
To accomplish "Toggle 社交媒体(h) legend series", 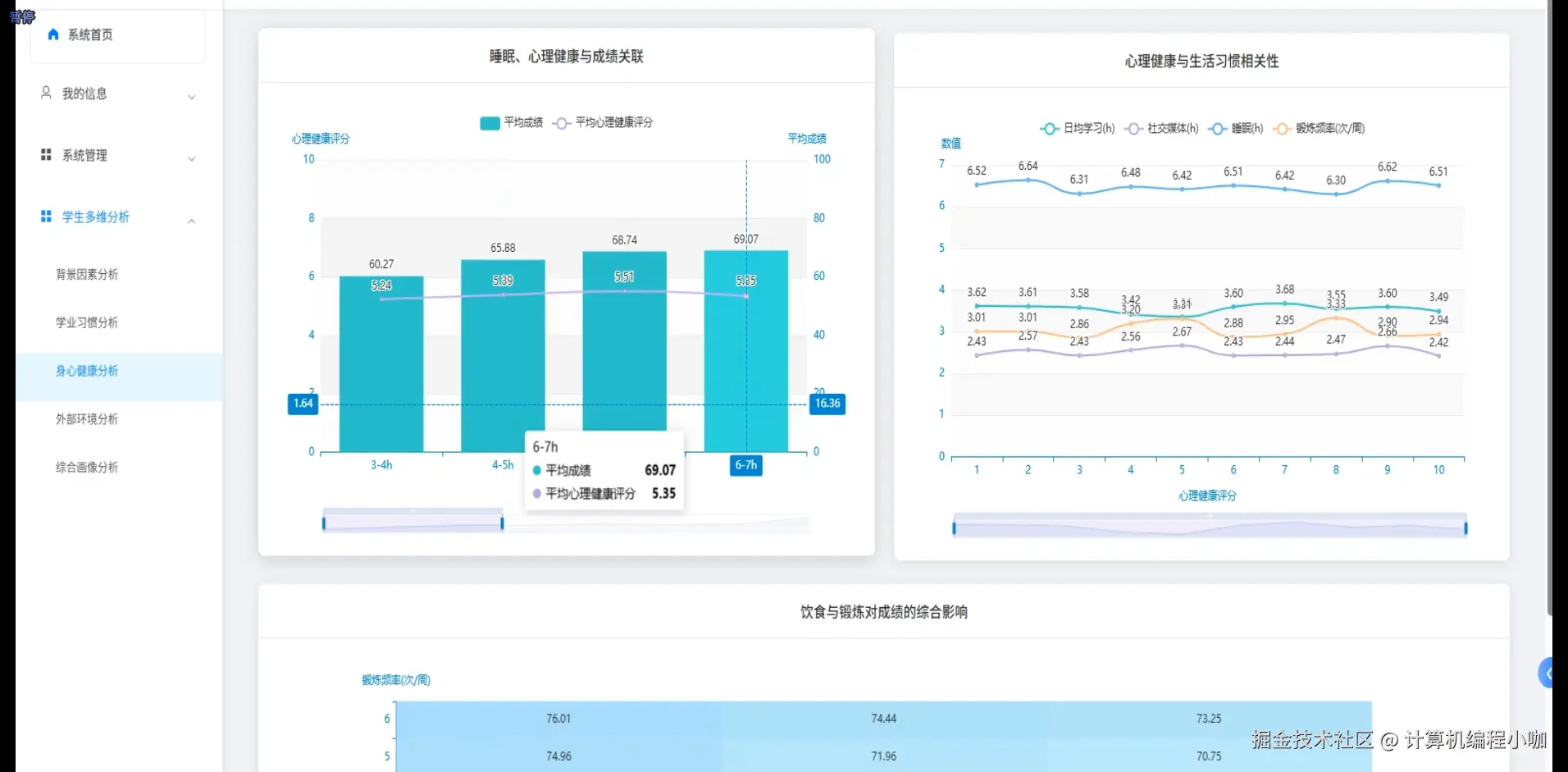I will click(x=1162, y=129).
